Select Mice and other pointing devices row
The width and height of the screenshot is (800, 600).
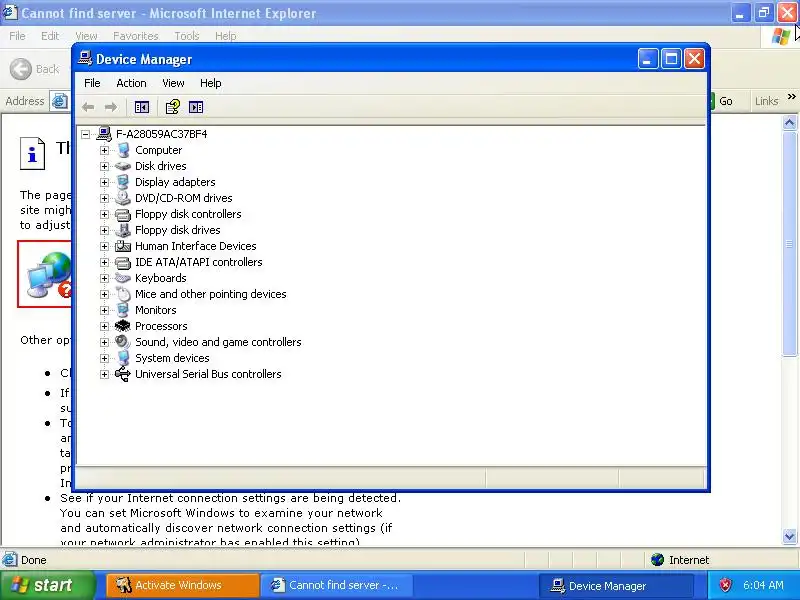(x=210, y=294)
